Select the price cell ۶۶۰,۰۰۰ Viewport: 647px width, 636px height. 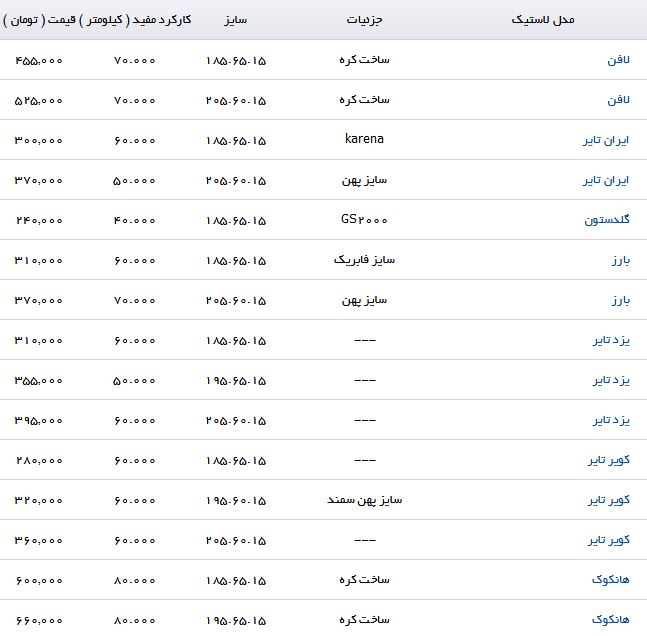coord(39,621)
